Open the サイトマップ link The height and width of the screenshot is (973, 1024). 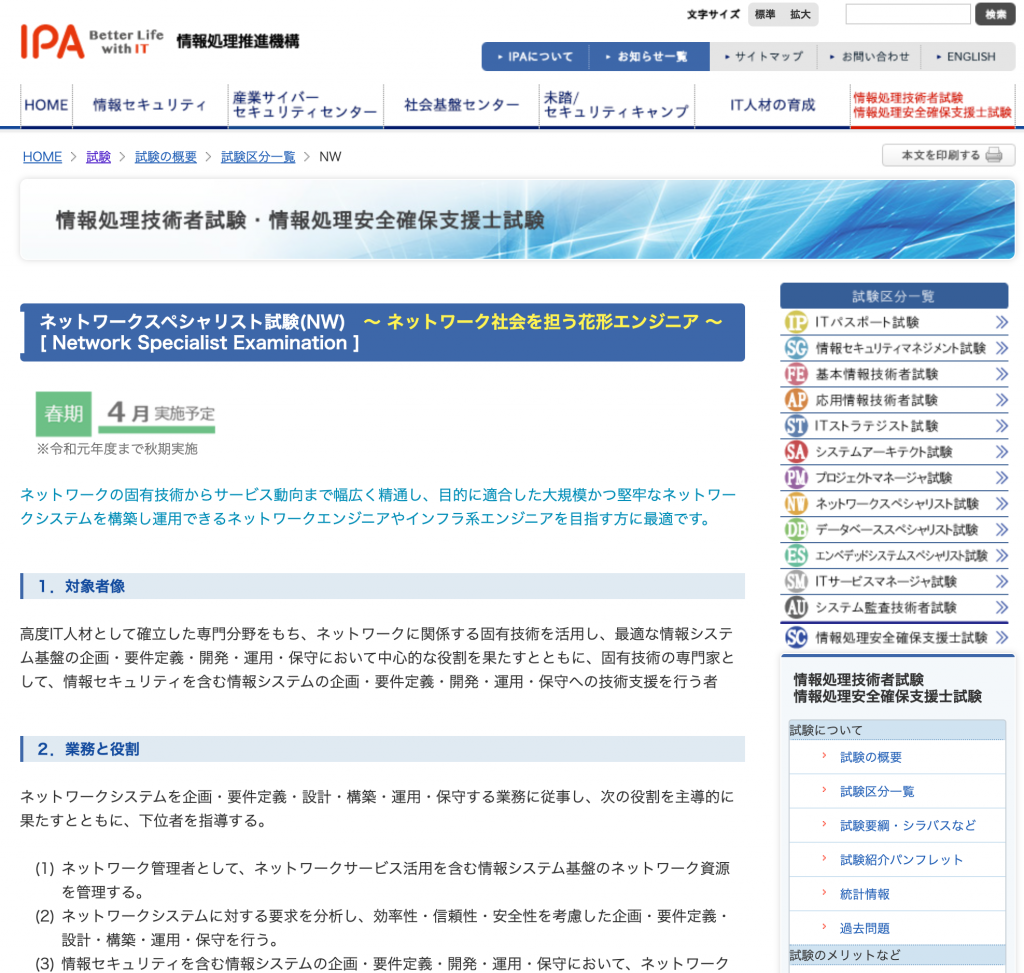coord(763,57)
